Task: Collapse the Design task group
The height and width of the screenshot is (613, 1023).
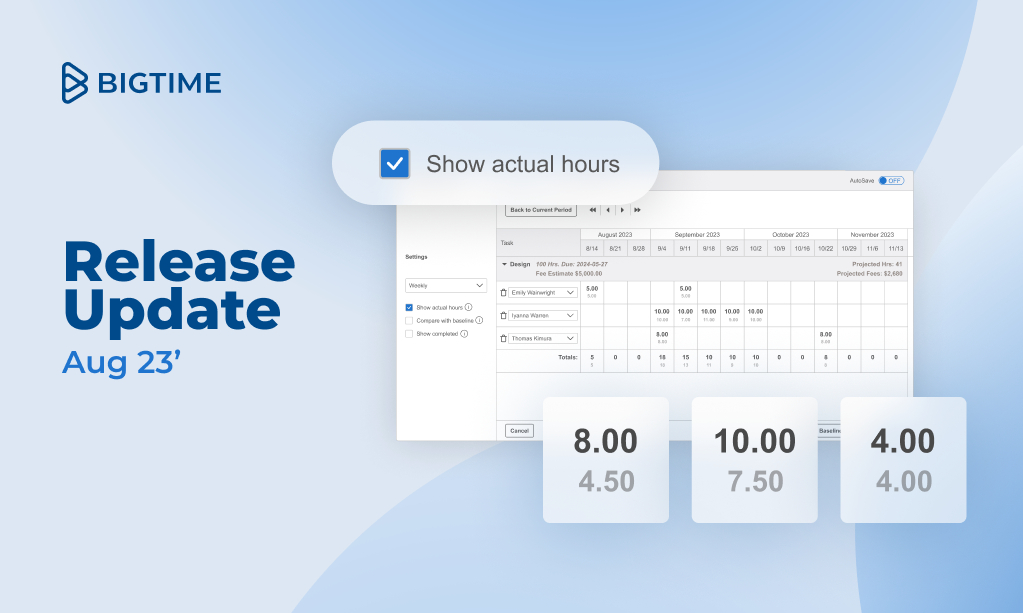Action: point(504,264)
